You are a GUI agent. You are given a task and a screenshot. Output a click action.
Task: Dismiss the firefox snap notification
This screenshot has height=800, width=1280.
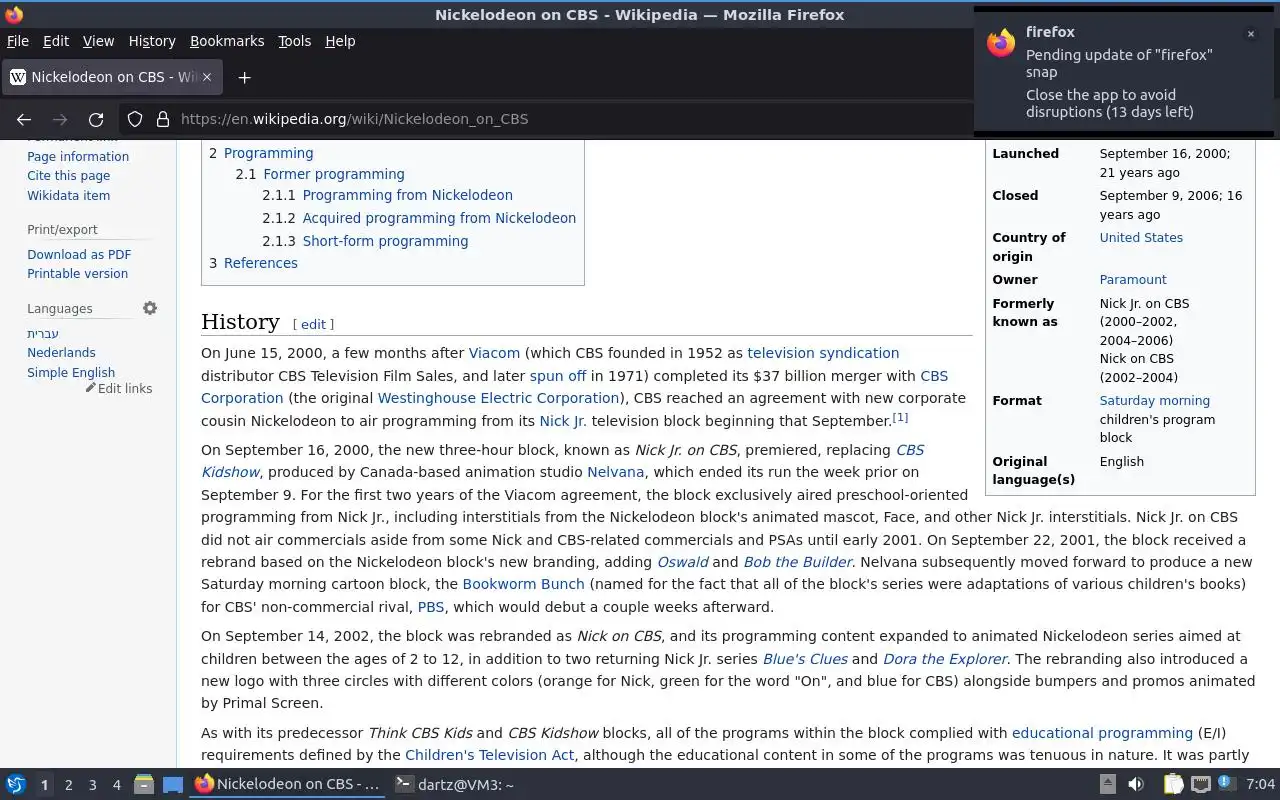[x=1250, y=34]
